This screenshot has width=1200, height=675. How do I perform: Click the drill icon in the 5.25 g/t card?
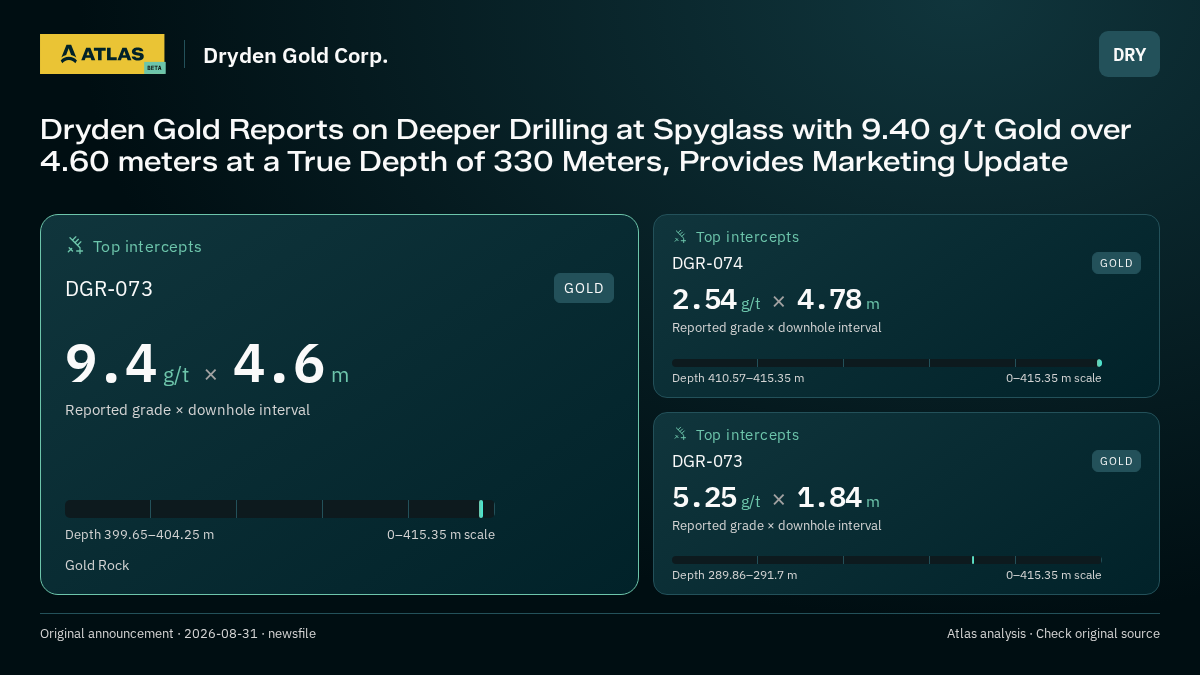(x=680, y=434)
